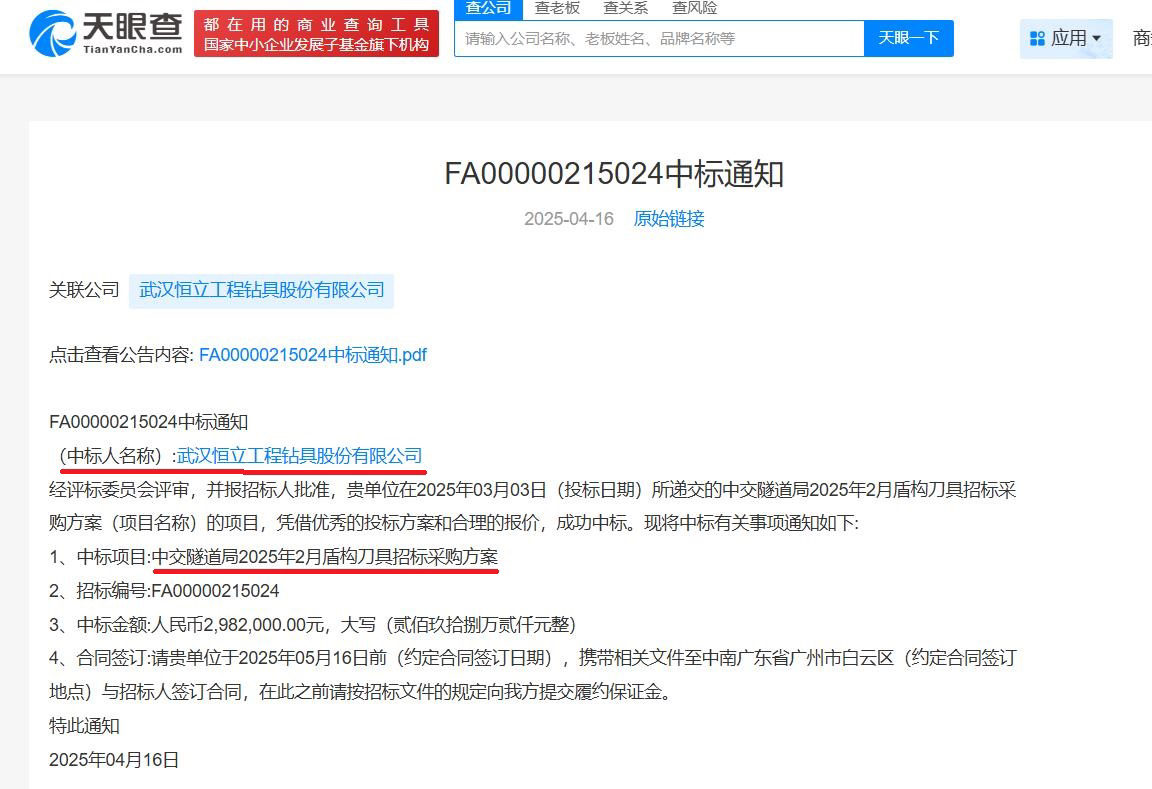Focus the company name search box
Image resolution: width=1152 pixels, height=789 pixels.
point(659,38)
